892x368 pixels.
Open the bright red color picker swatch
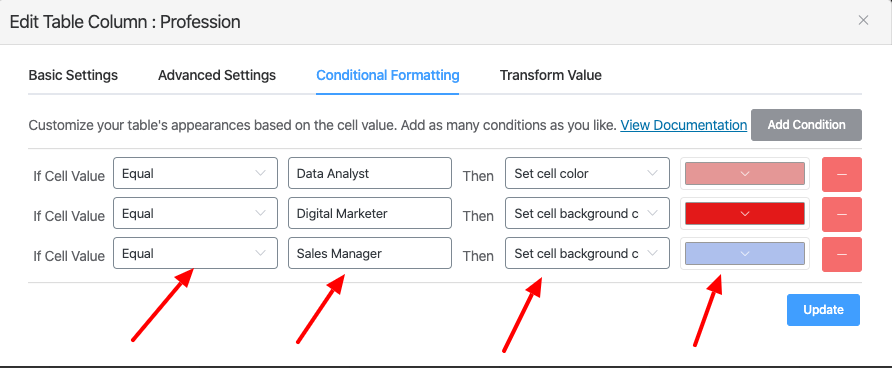click(x=745, y=213)
